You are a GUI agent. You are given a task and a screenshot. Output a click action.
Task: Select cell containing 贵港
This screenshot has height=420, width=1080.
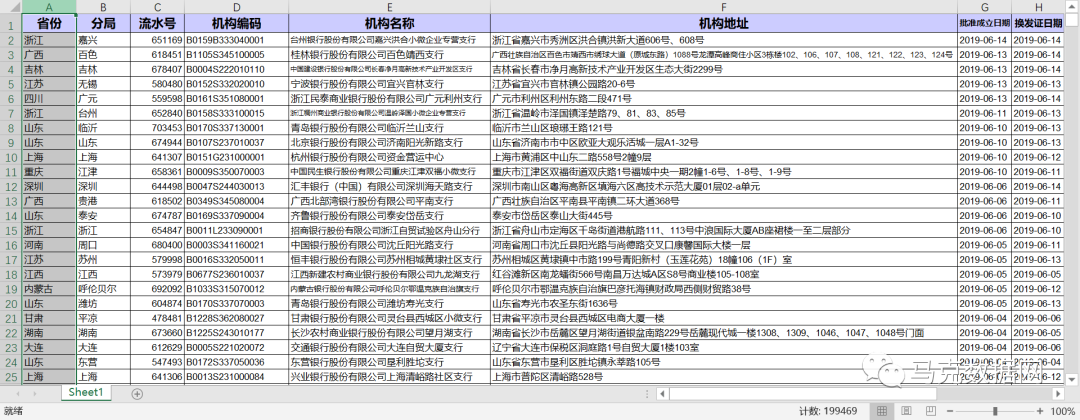point(103,201)
